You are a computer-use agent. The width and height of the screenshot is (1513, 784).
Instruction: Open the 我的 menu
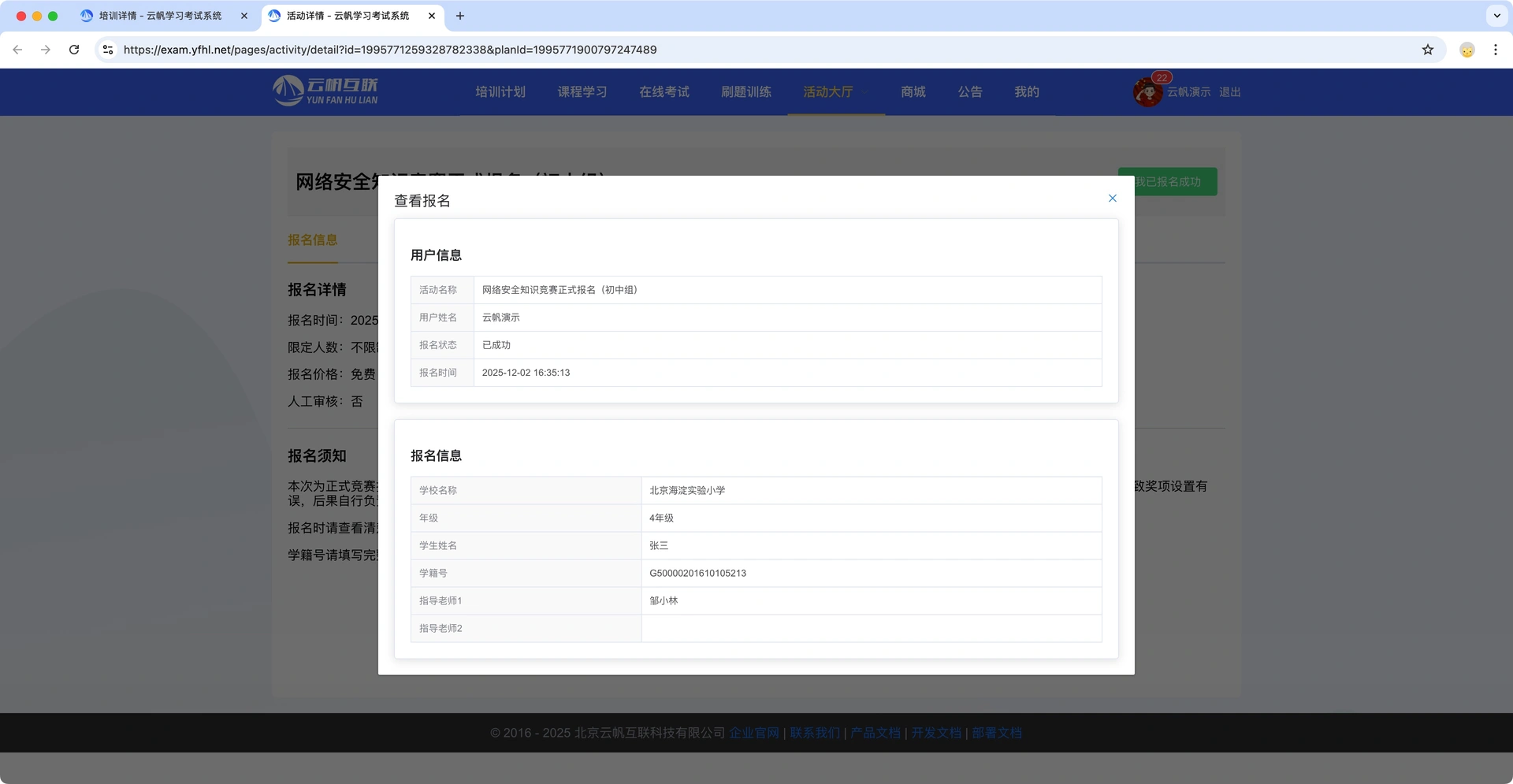point(1027,92)
